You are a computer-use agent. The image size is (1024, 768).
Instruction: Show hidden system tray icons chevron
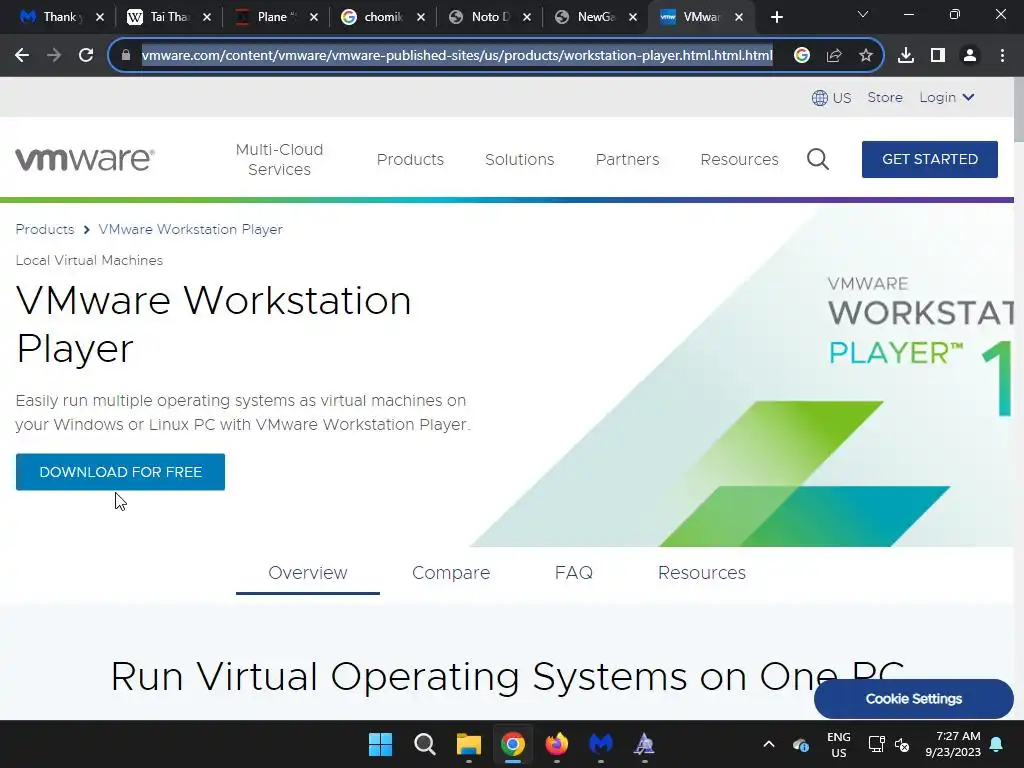(x=769, y=744)
